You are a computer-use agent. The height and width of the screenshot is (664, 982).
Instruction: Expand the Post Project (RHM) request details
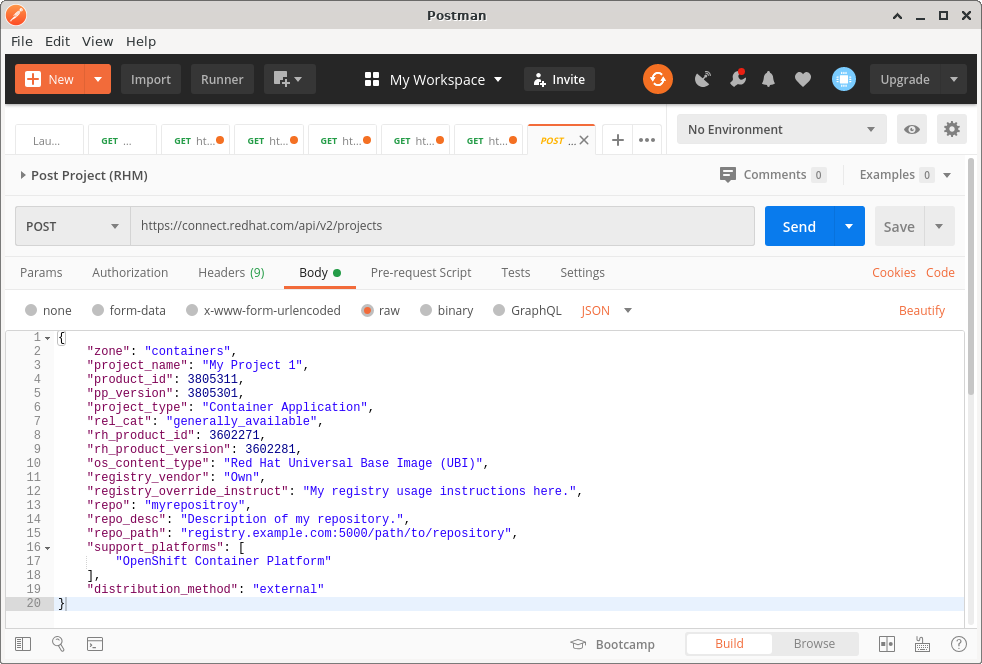pyautogui.click(x=23, y=175)
